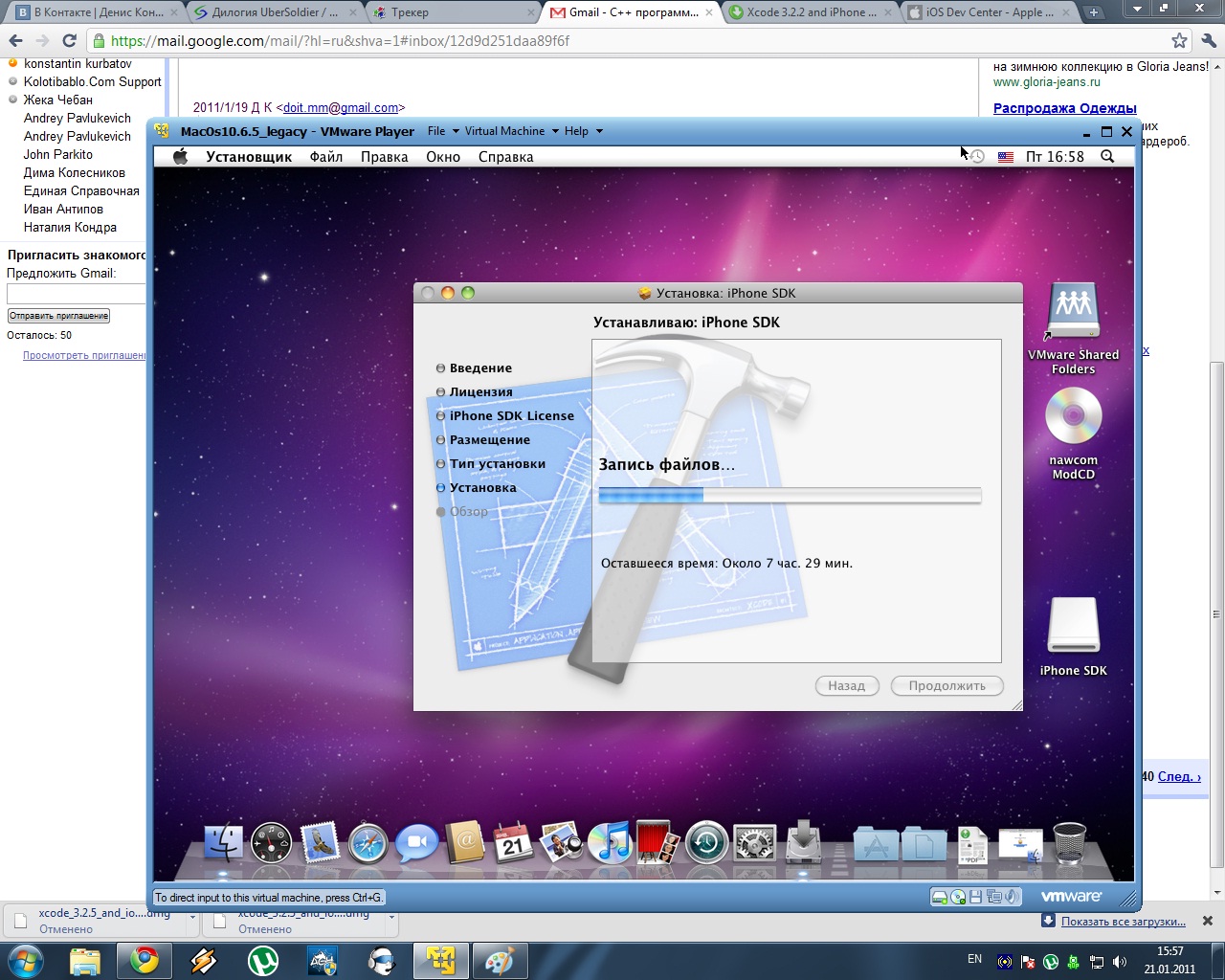Switch to the Трекер browser tab

(455, 12)
